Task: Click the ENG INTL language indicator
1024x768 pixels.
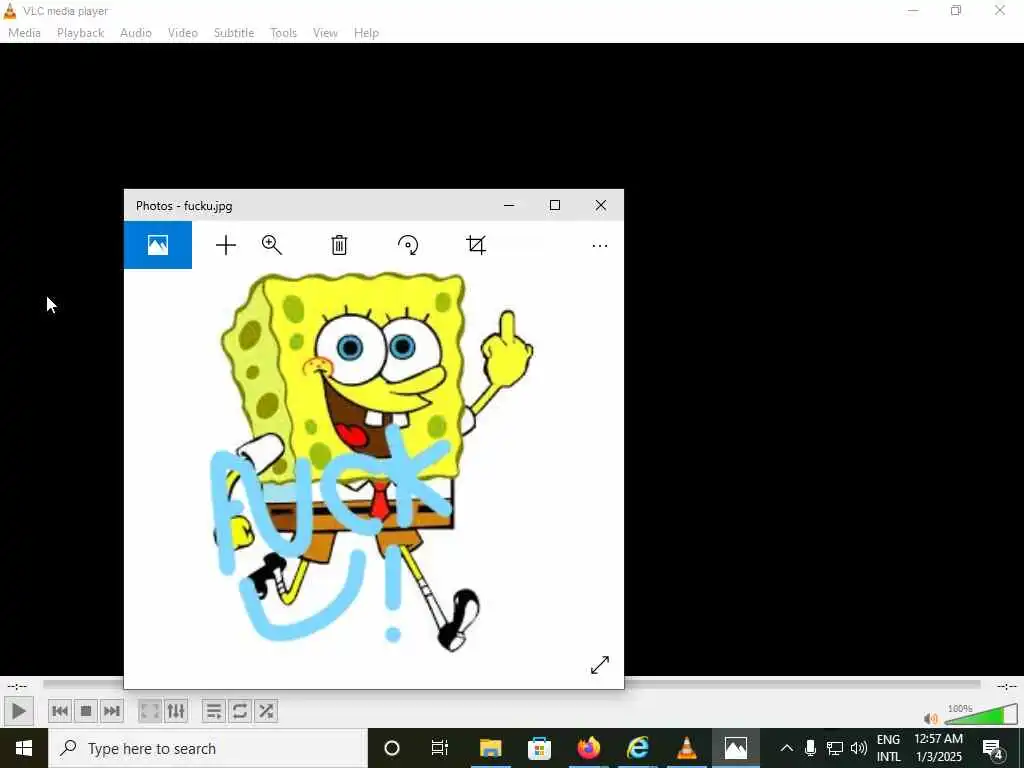Action: [888, 748]
